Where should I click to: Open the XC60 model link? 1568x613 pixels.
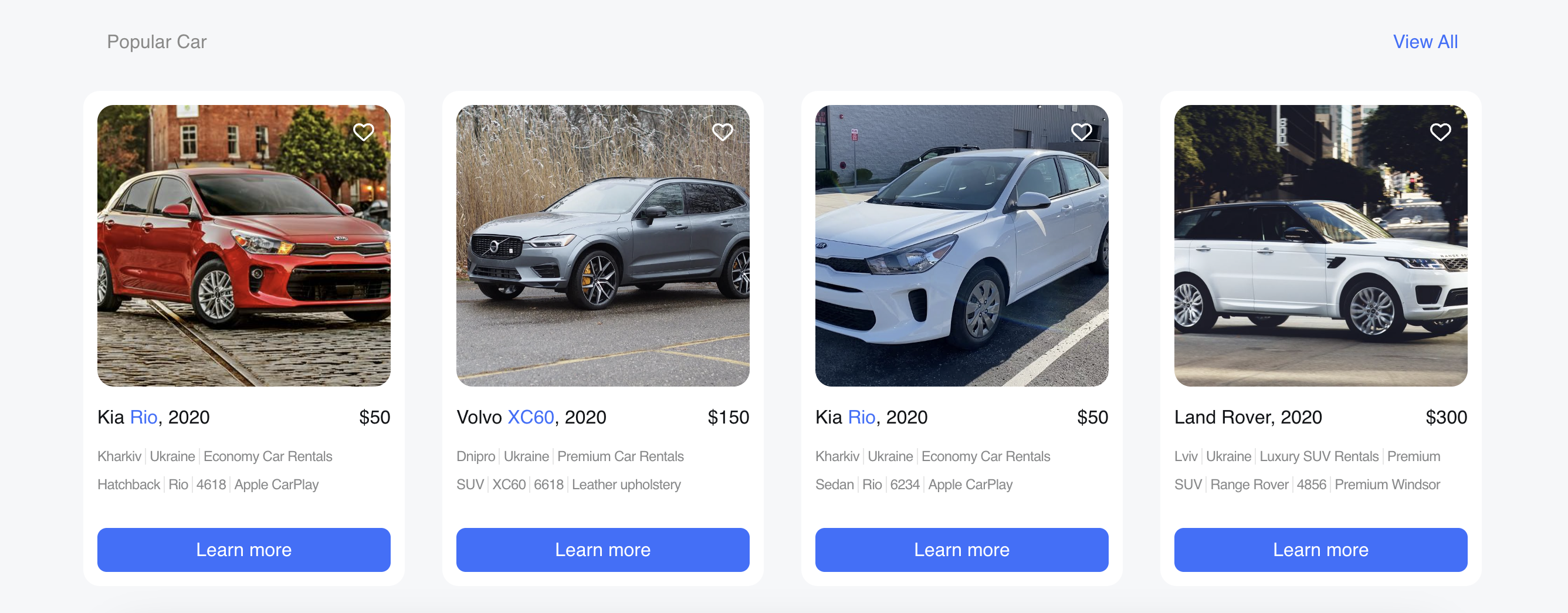[x=531, y=418]
